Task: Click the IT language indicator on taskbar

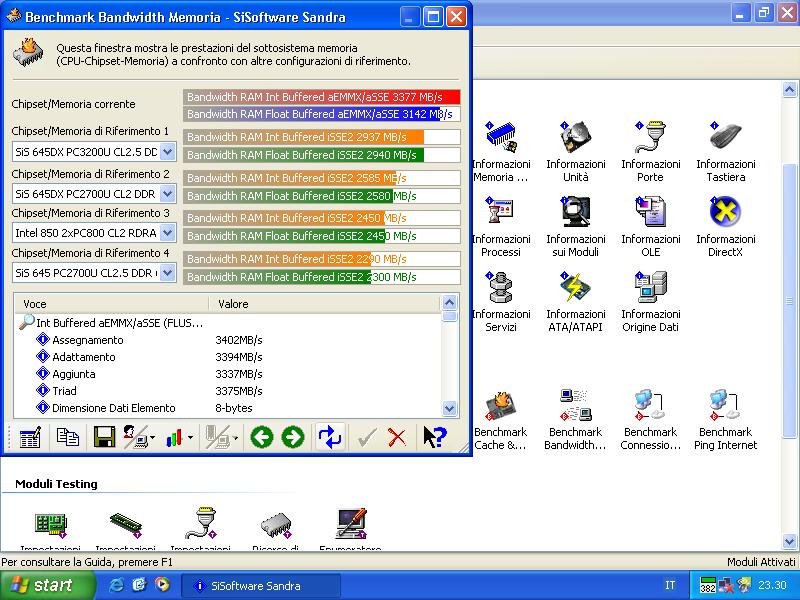Action: pos(670,585)
